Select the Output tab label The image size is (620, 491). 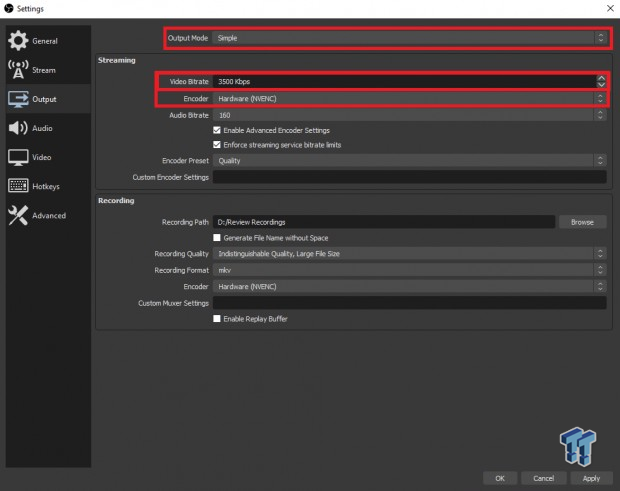click(x=44, y=99)
